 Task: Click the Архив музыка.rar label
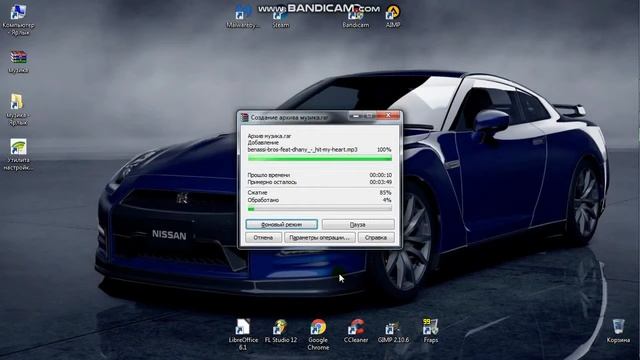[x=269, y=136]
